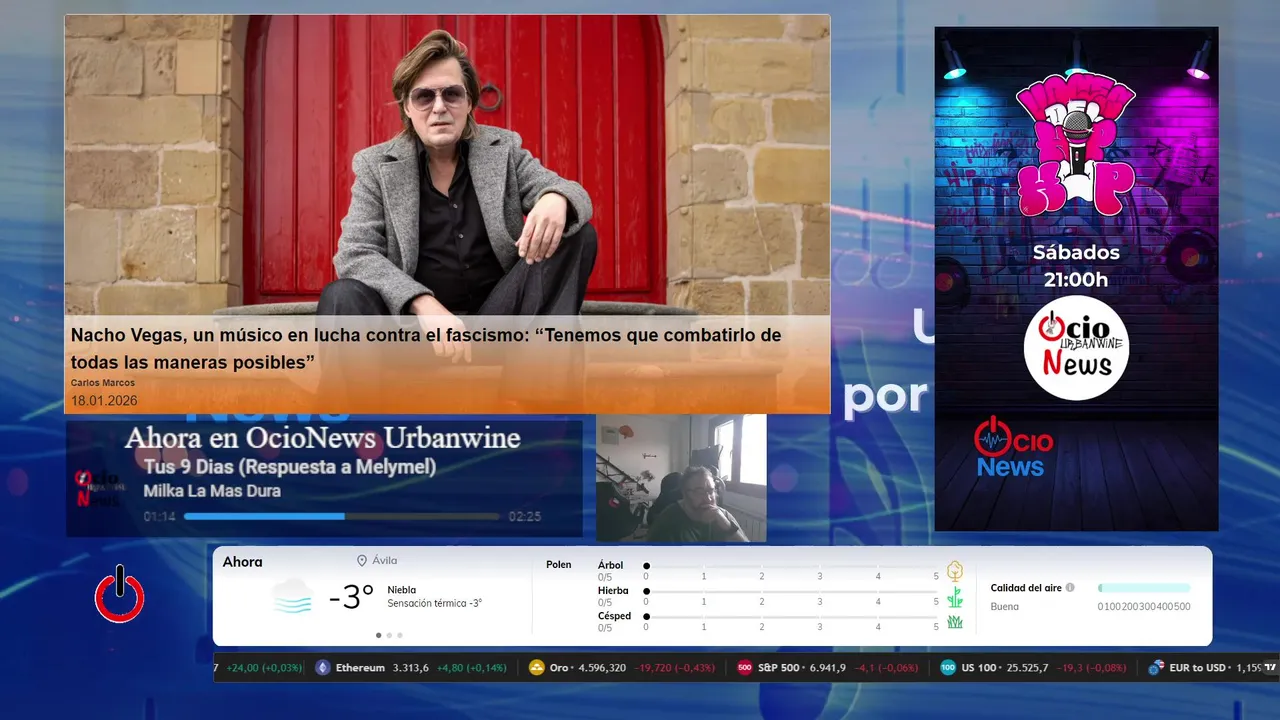Click the Oro change −19,720 (−0,43%)
The image size is (1280, 720).
pos(675,668)
